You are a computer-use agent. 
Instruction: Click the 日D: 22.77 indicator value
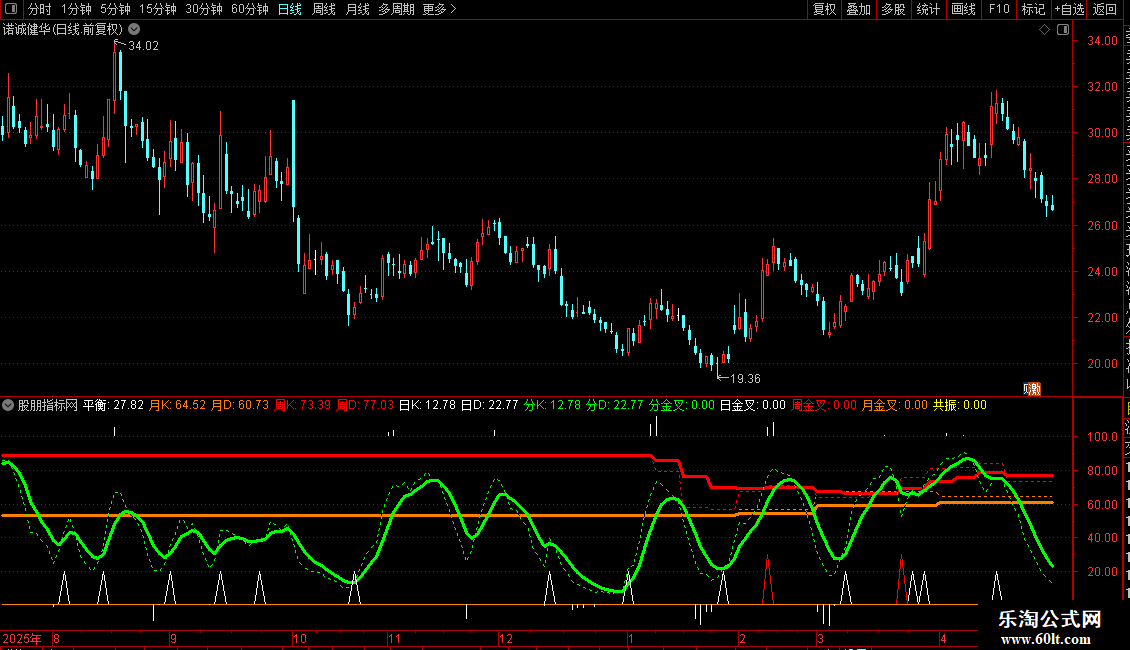(489, 405)
